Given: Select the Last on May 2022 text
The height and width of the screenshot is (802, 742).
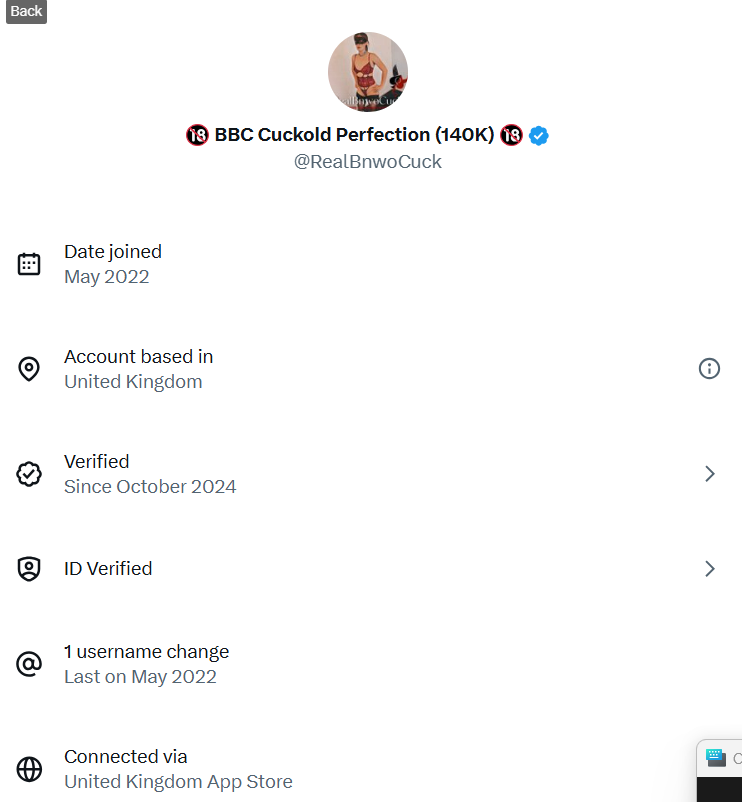Looking at the screenshot, I should tap(140, 676).
